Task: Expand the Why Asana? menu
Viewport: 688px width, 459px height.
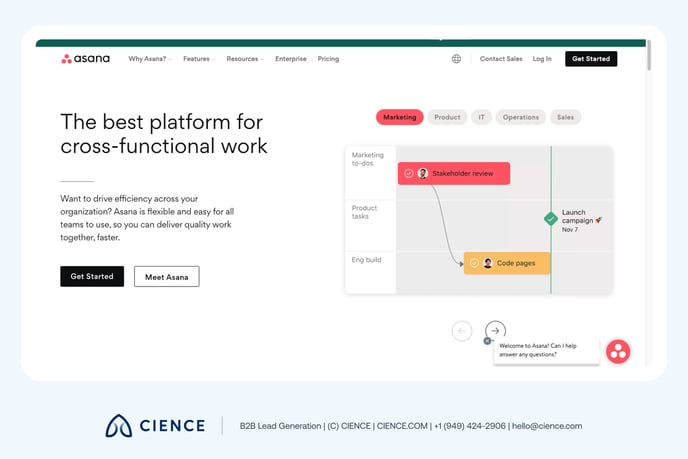Action: tap(149, 59)
